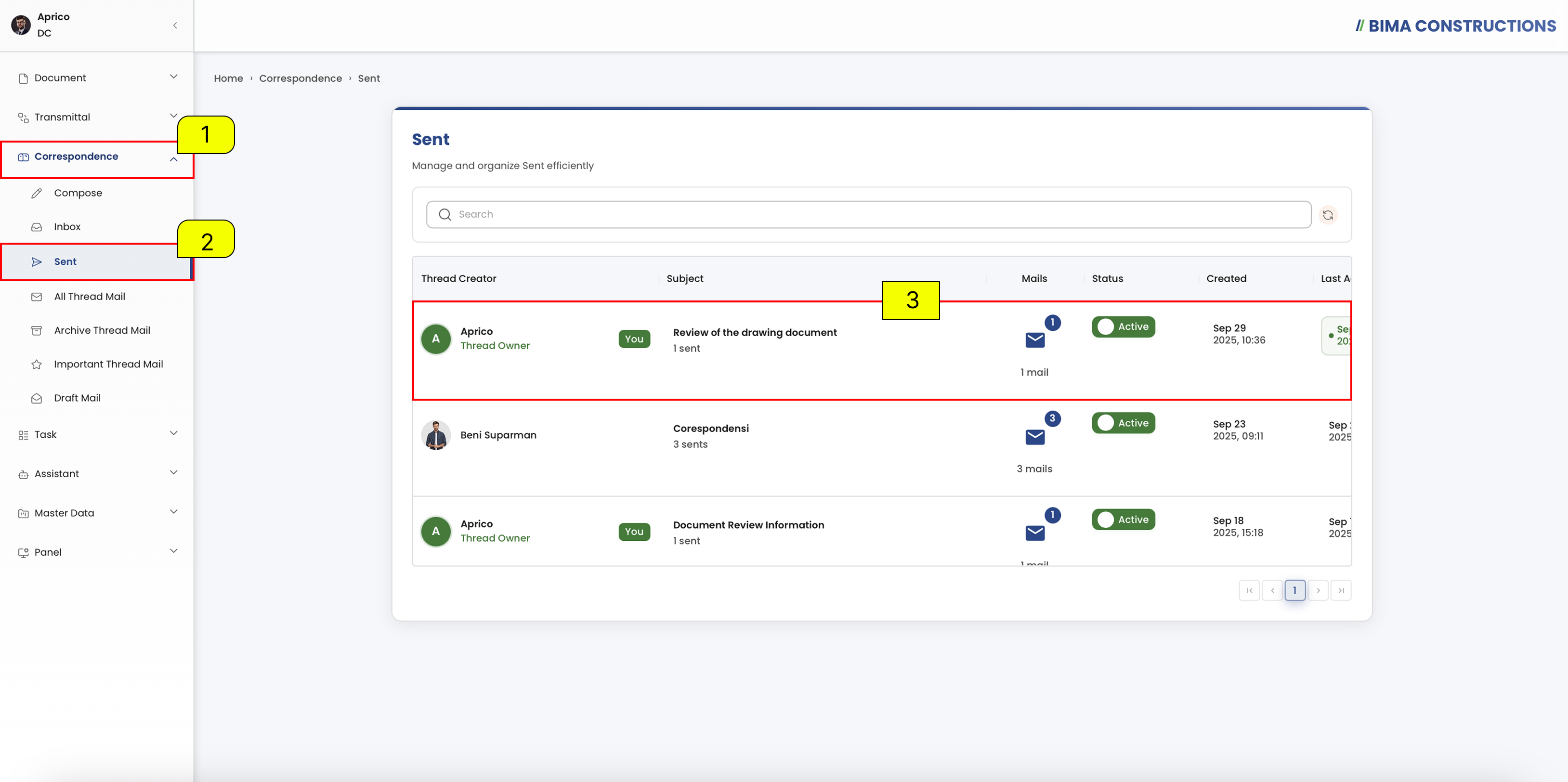The height and width of the screenshot is (782, 1568).
Task: Click the envelope icon in the Document Review Information row
Action: pos(1035,533)
